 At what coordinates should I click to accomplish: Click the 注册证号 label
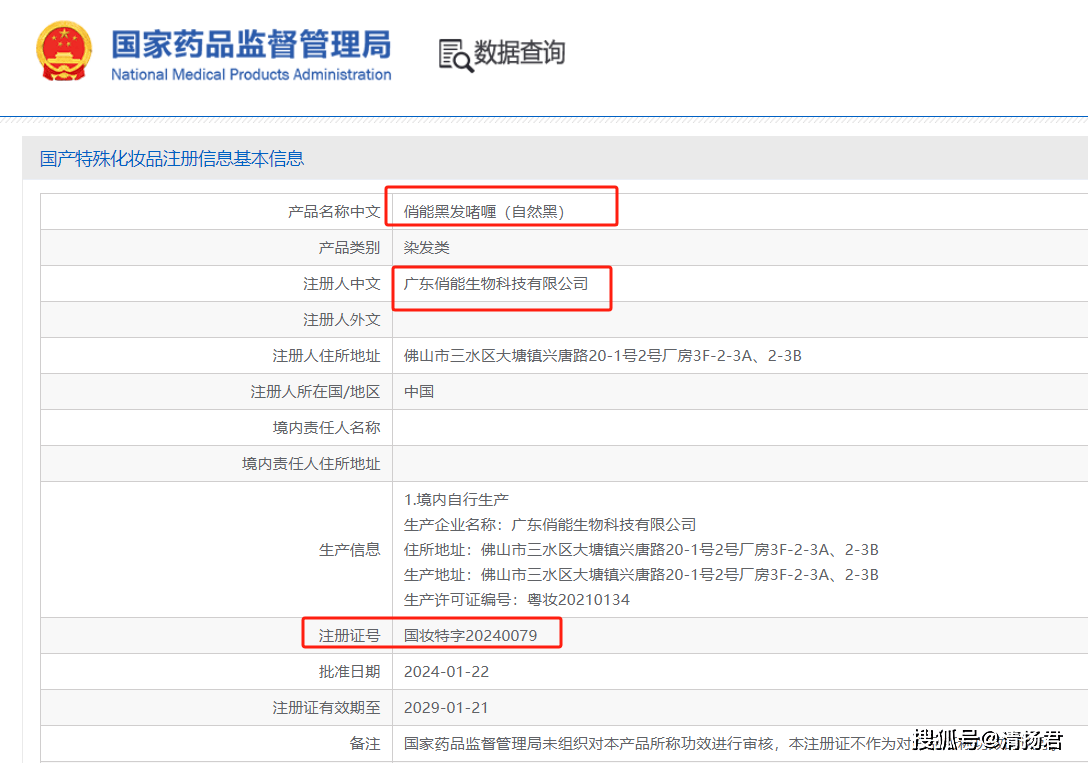coord(349,635)
